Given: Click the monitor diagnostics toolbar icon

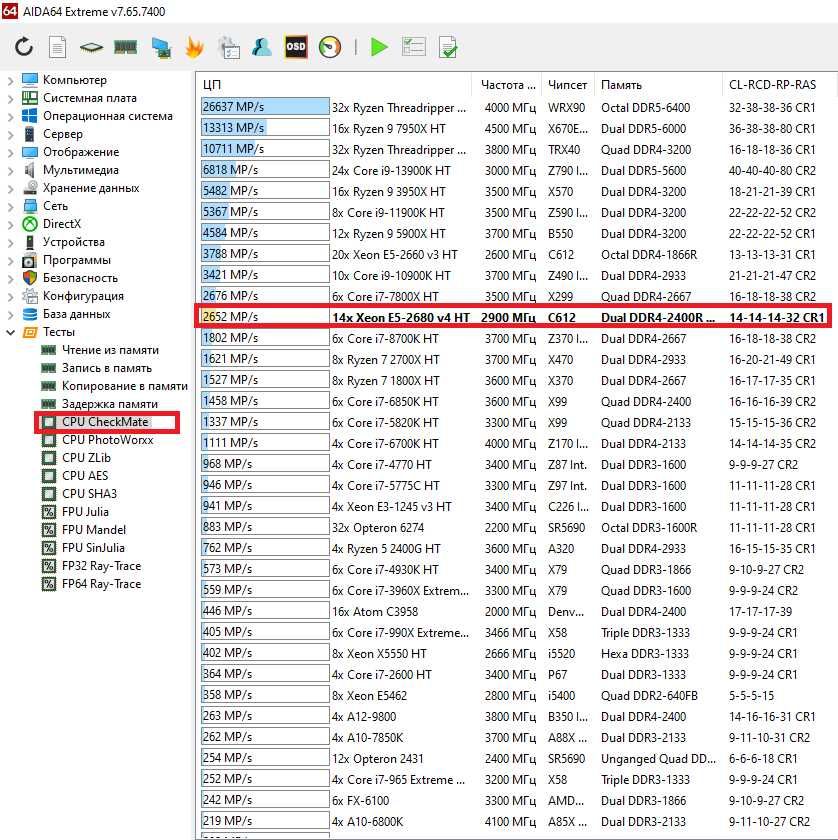Looking at the screenshot, I should tap(161, 48).
